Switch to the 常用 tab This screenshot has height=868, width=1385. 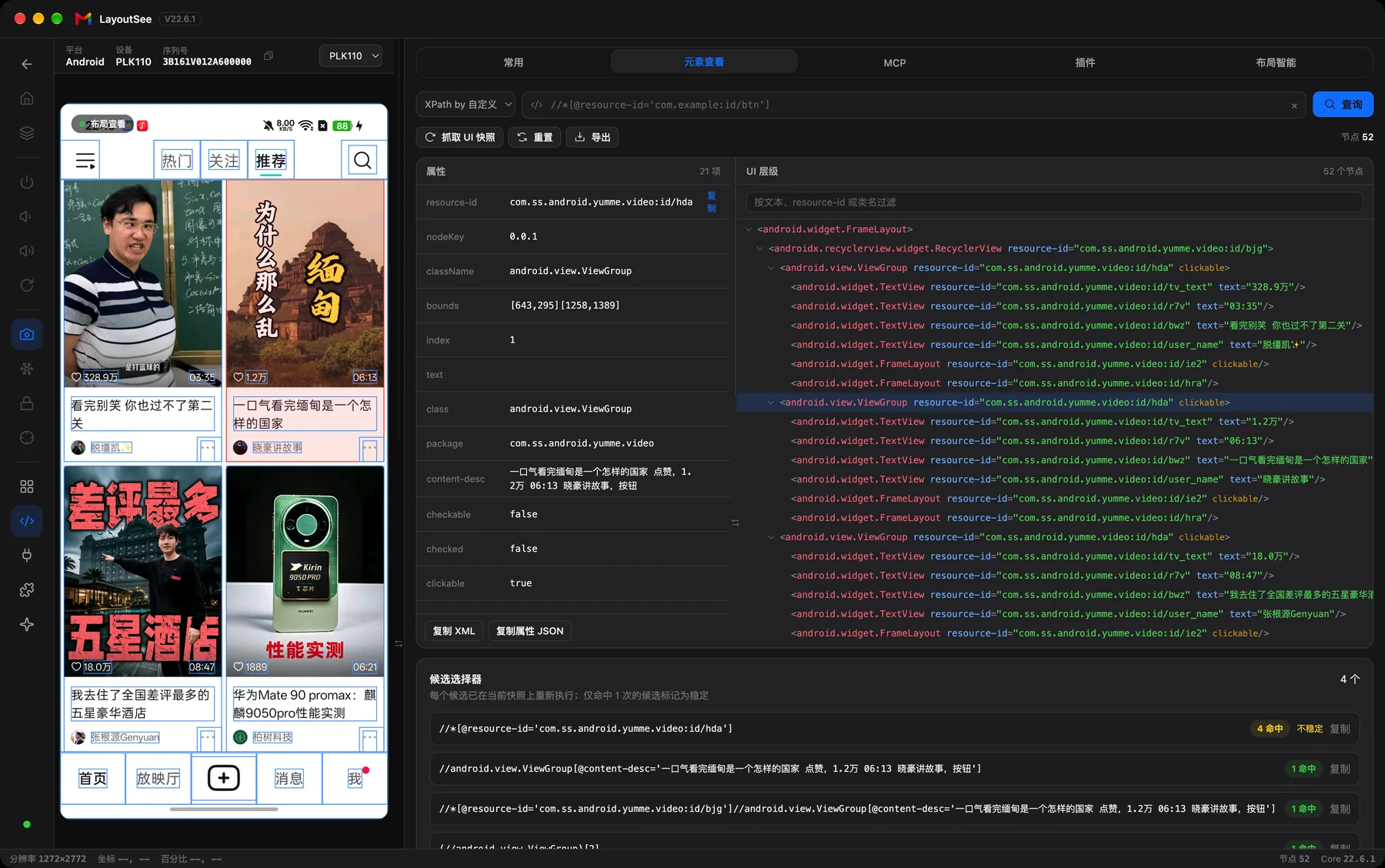coord(513,62)
